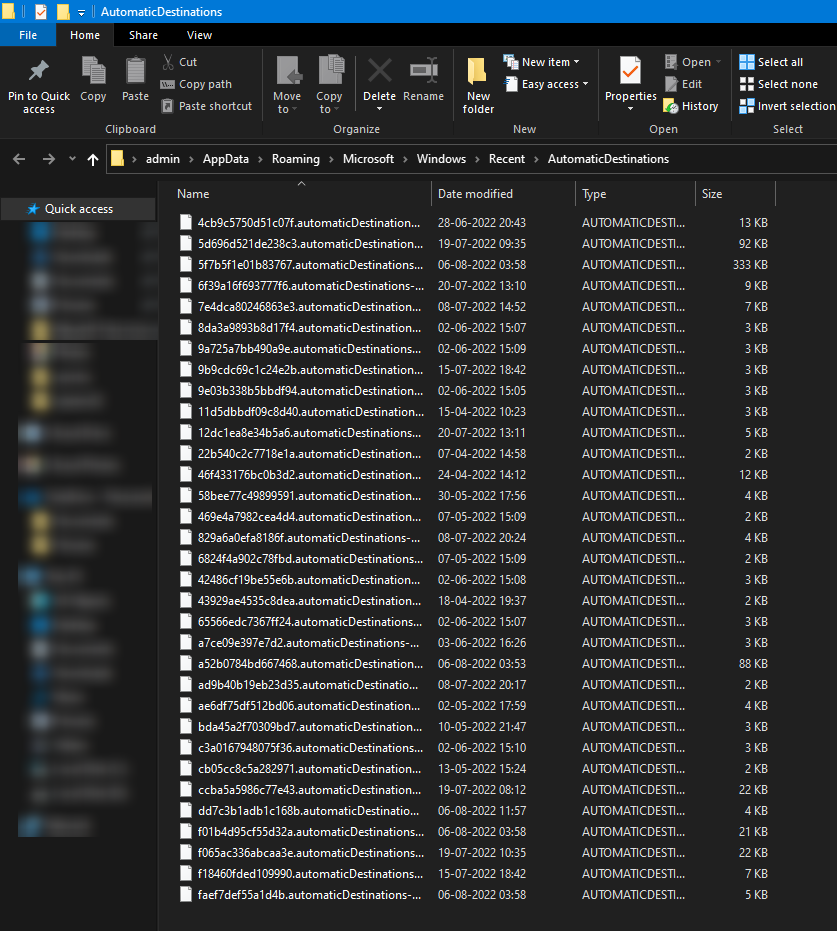Switch to Home ribbon tab
Viewport: 837px width, 931px height.
(x=85, y=35)
